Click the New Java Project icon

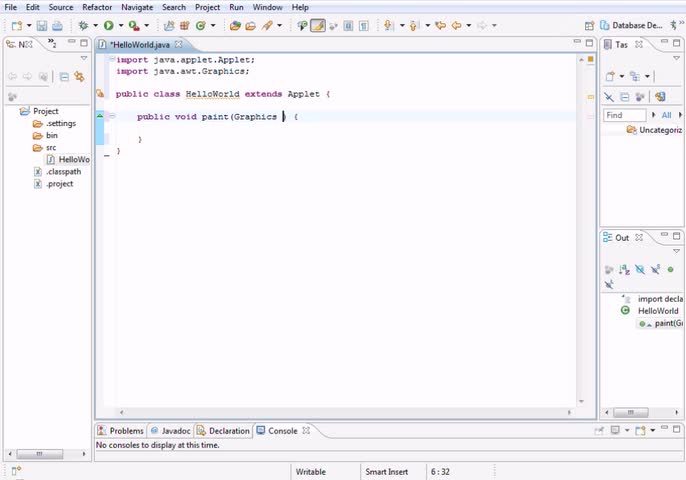[169, 26]
